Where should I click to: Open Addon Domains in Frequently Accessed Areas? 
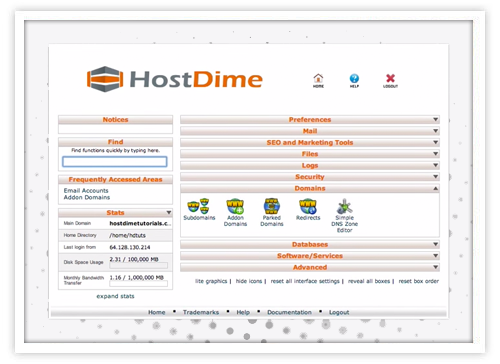pos(87,197)
